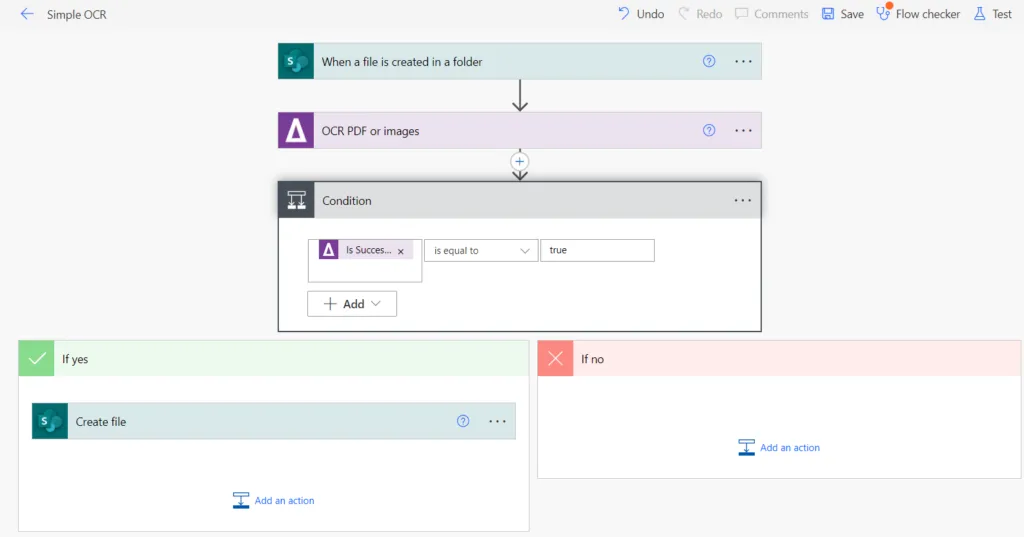Expand the 'is equal to' operator dropdown
This screenshot has width=1024, height=537.
(481, 251)
